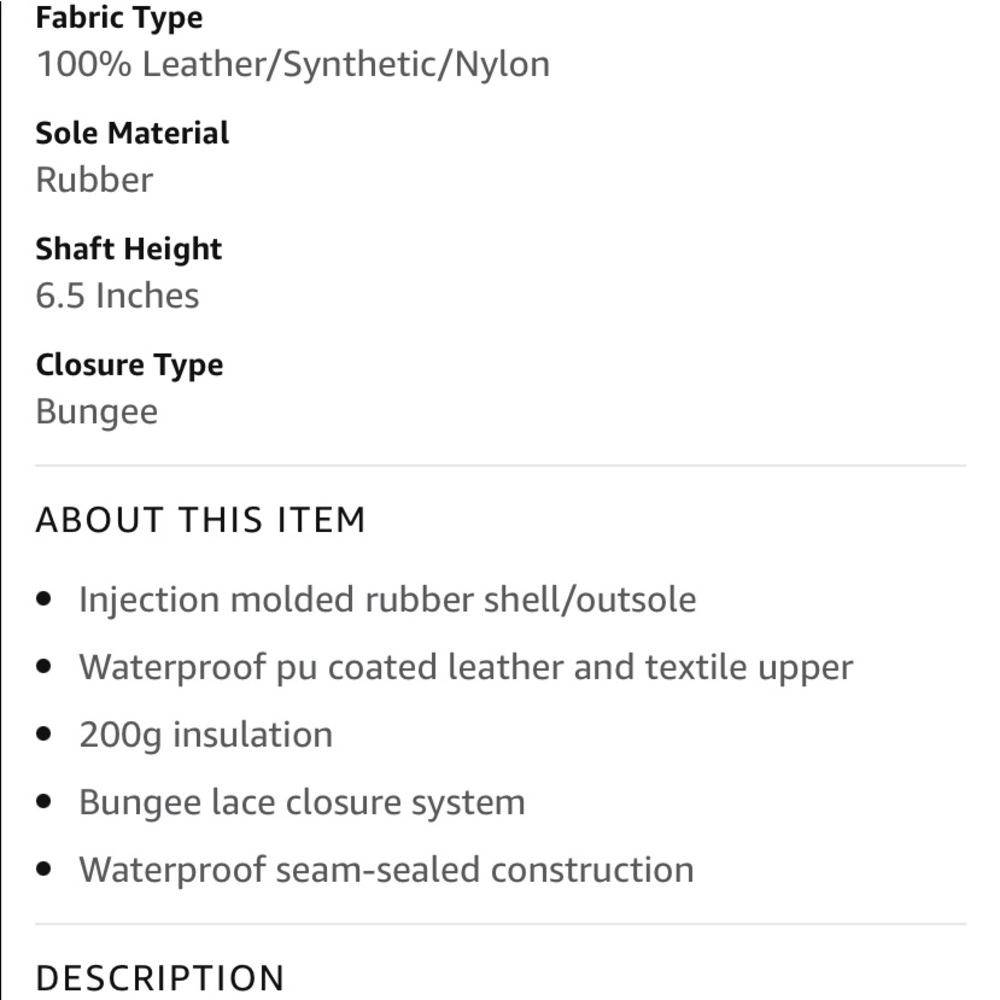Click the bullet beside Waterproof seam-sealed construction

tap(43, 869)
